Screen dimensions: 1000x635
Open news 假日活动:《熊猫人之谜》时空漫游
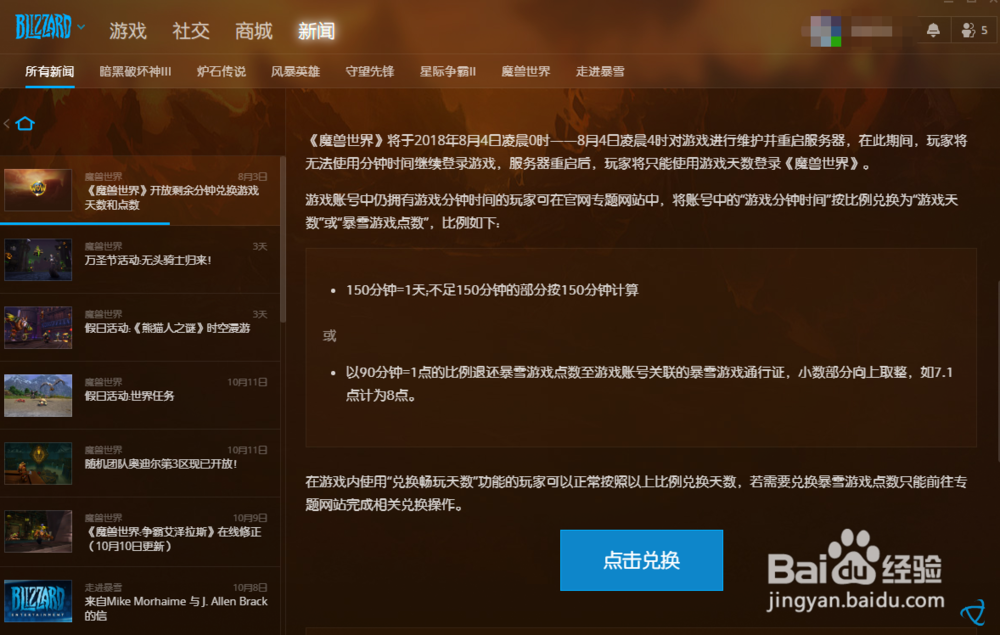click(x=140, y=328)
